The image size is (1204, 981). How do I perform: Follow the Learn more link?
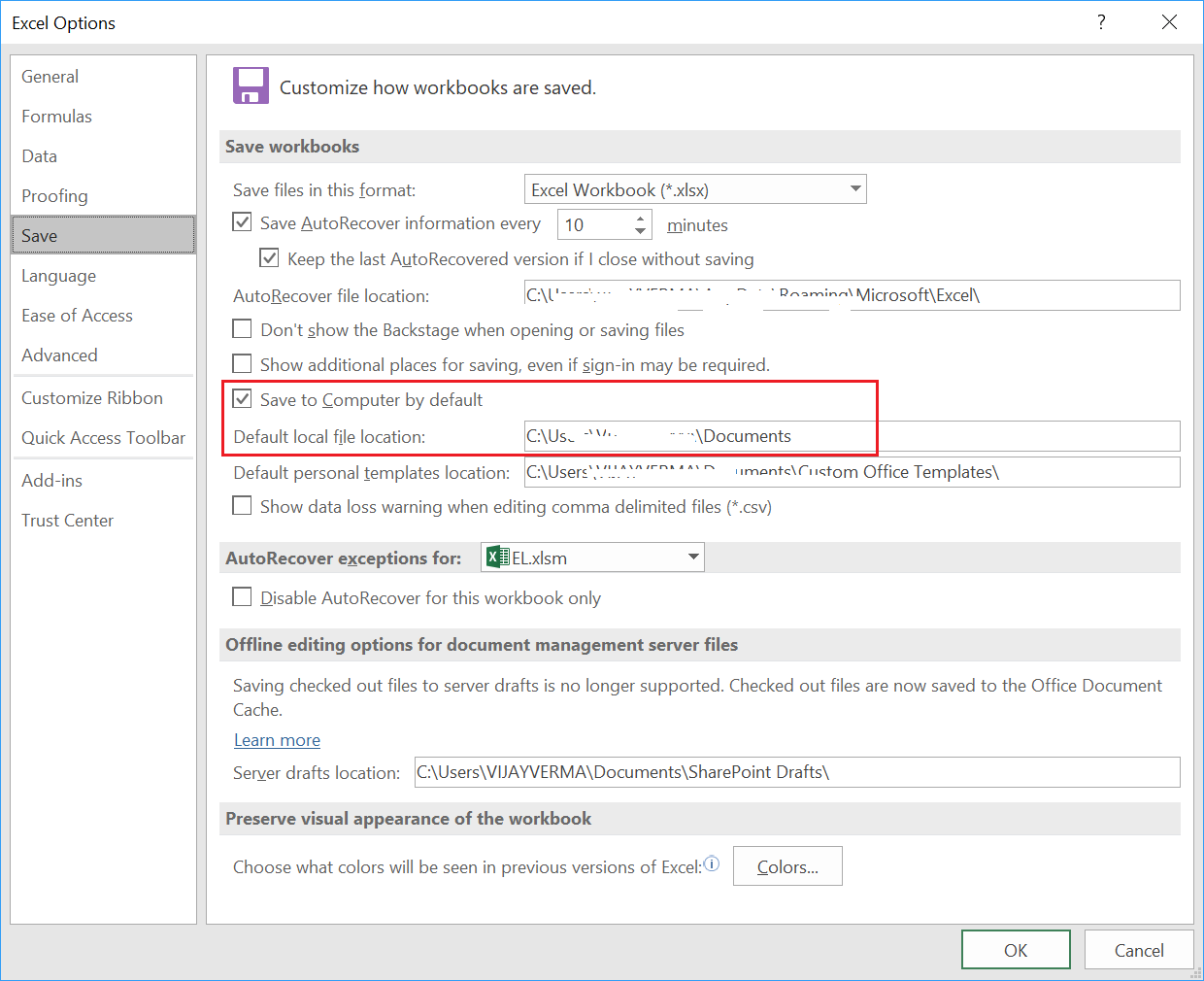point(277,739)
